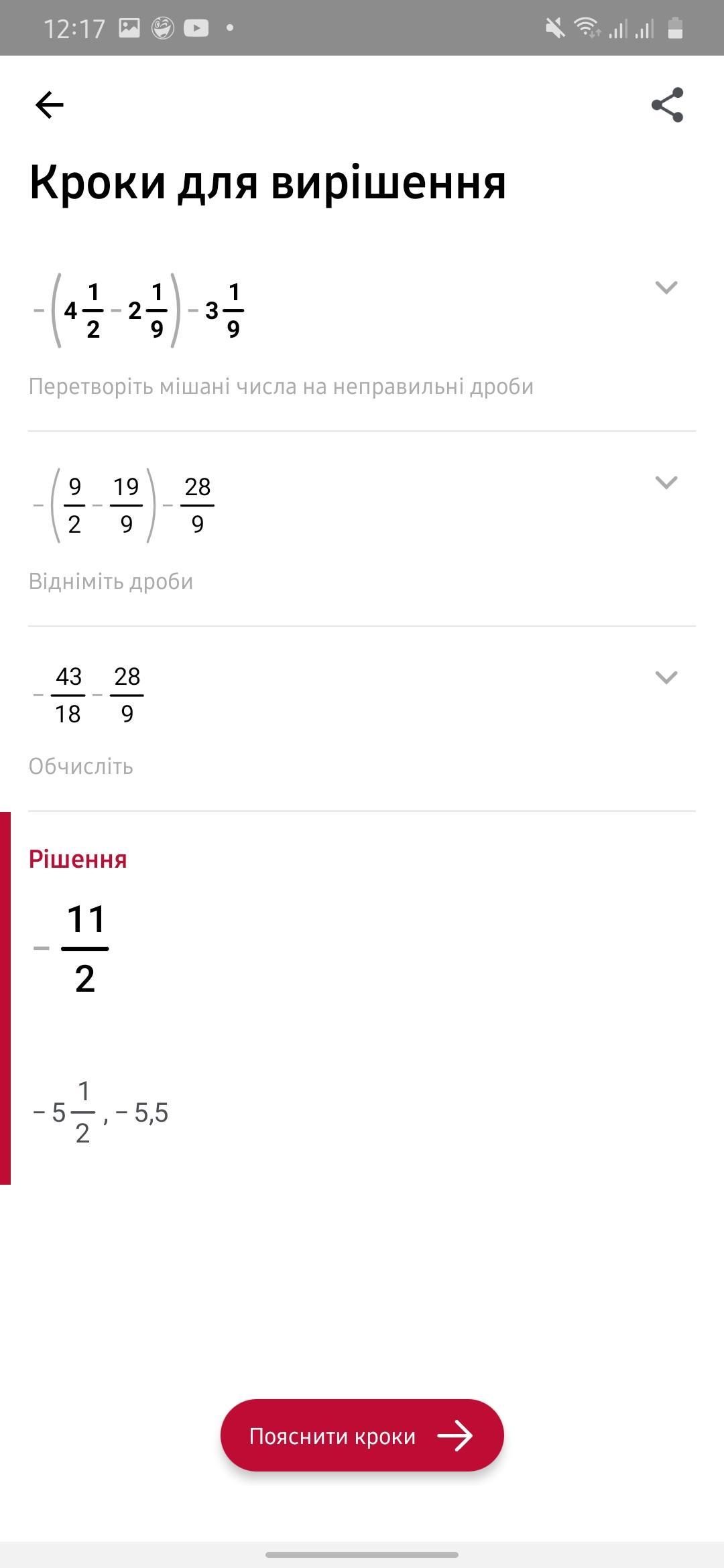Tap the YouTube notification icon
This screenshot has width=724, height=1568.
pos(196,28)
